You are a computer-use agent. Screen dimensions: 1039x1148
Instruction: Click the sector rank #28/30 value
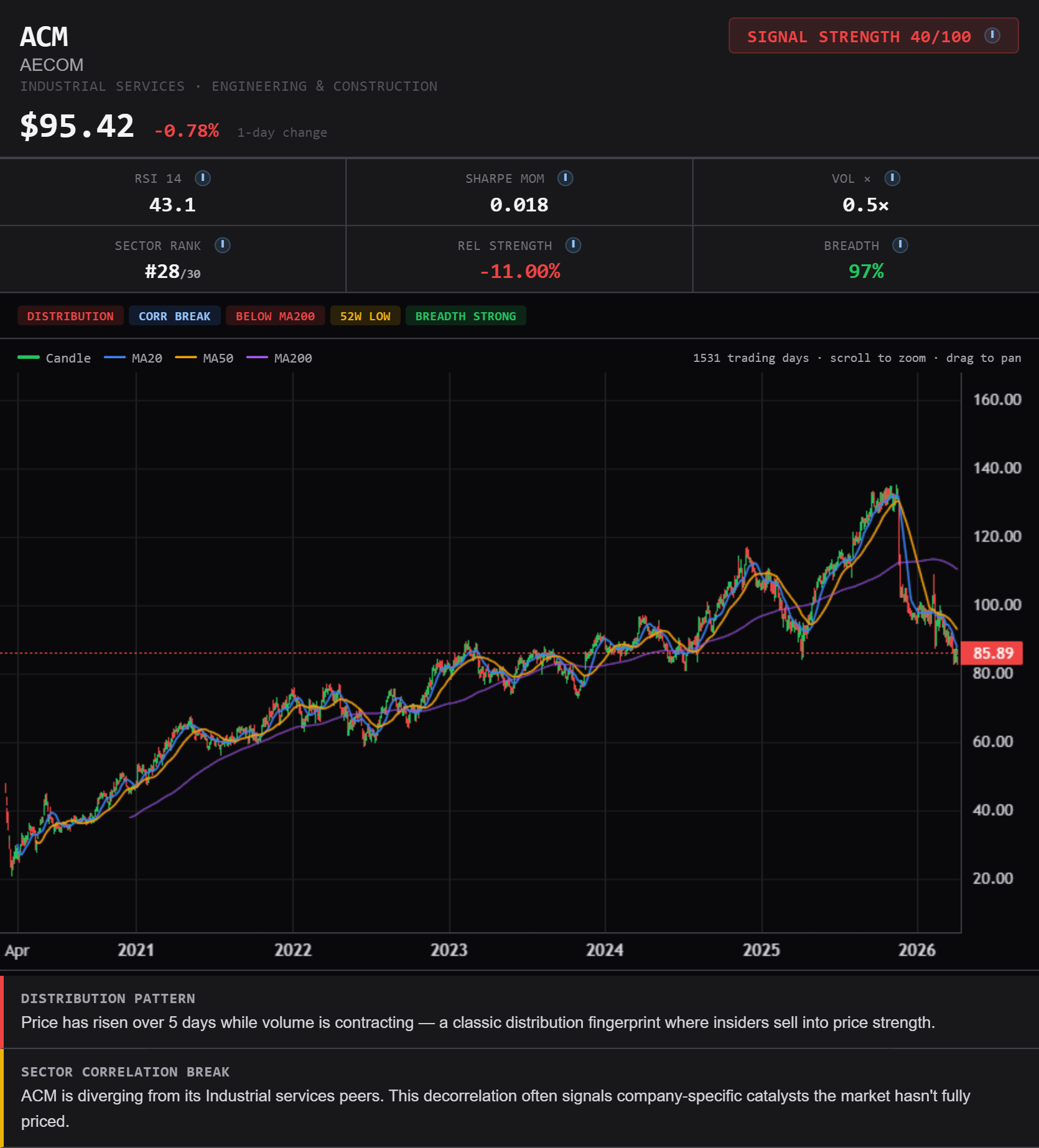pos(172,272)
